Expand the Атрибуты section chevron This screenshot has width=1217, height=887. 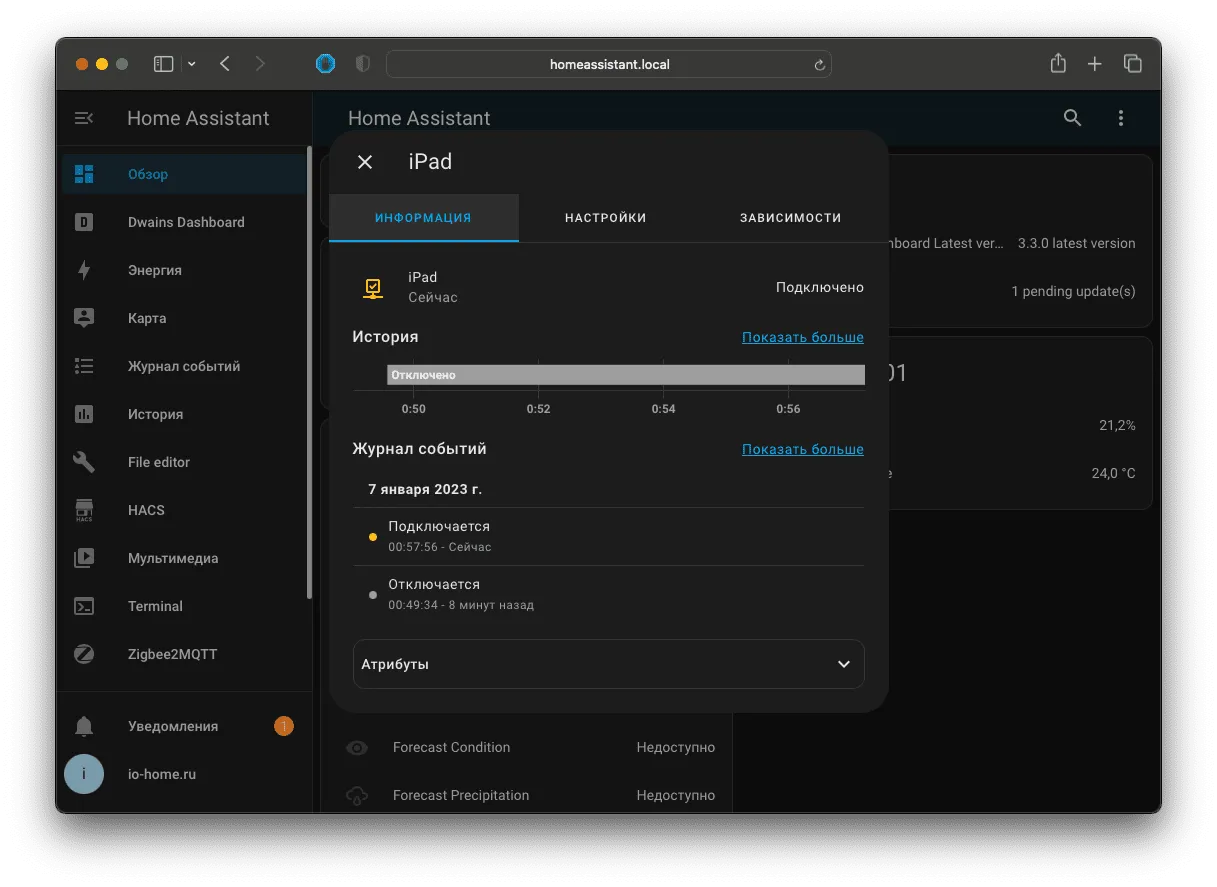point(843,664)
